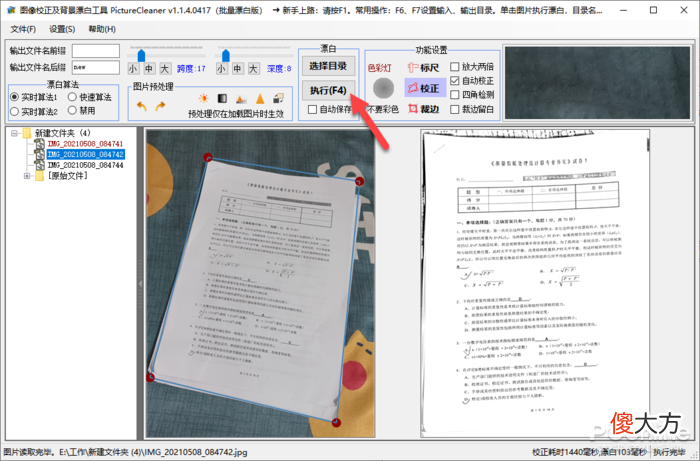The width and height of the screenshot is (700, 461).
Task: Enable the 自动保存 auto-save checkbox
Action: (x=312, y=109)
